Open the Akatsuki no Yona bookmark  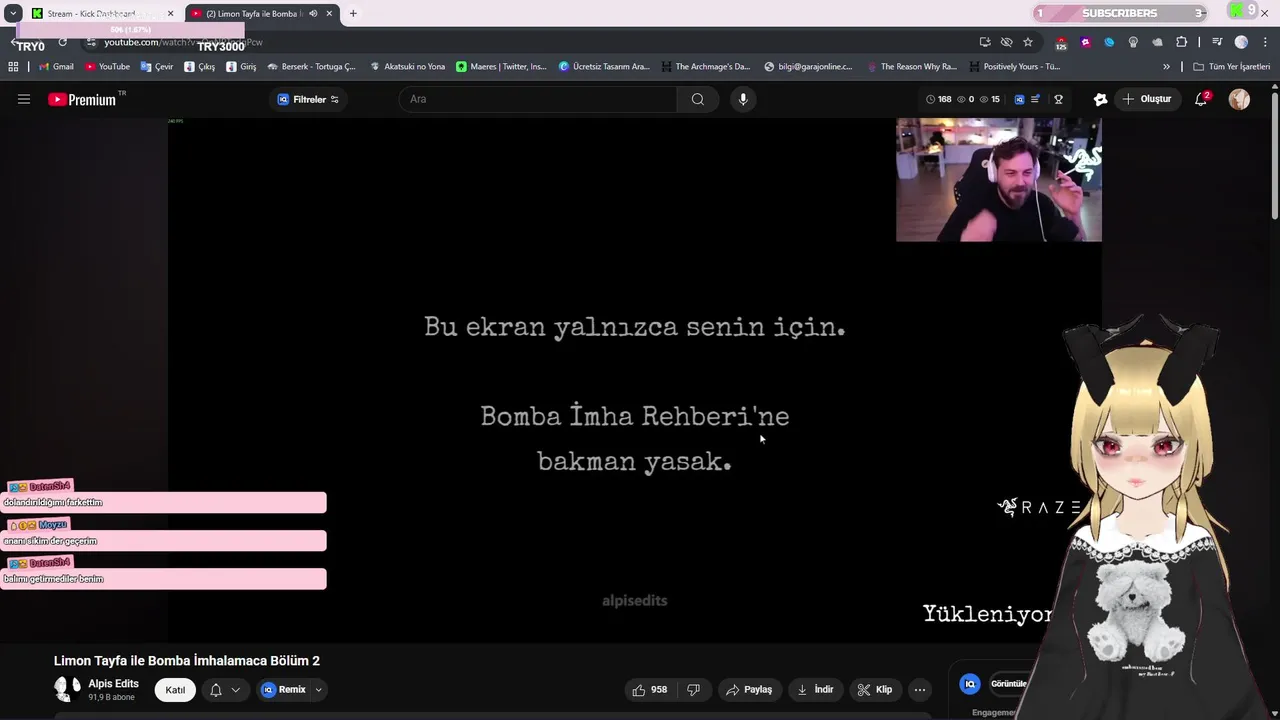407,67
